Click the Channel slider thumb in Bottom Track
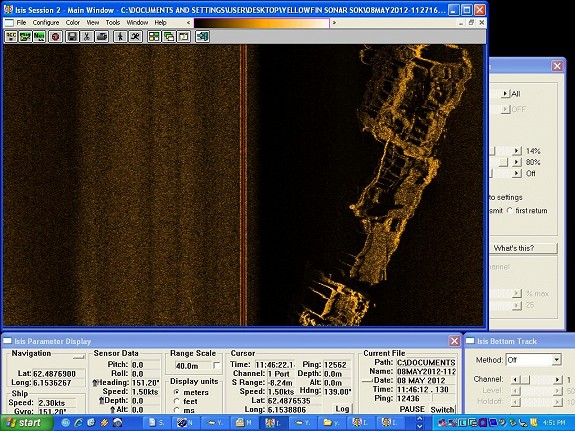Screen dimensions: 575x431 tap(525, 380)
